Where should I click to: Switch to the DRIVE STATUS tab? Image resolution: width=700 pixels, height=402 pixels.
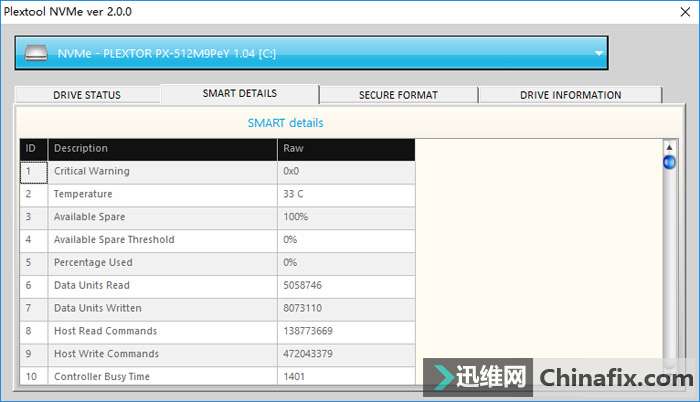(x=87, y=95)
